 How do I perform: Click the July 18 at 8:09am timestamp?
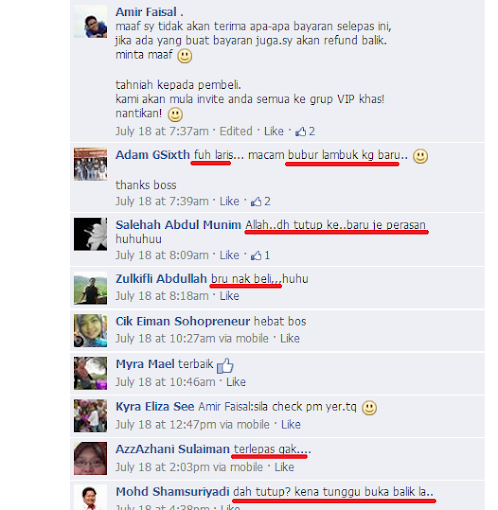pos(162,255)
